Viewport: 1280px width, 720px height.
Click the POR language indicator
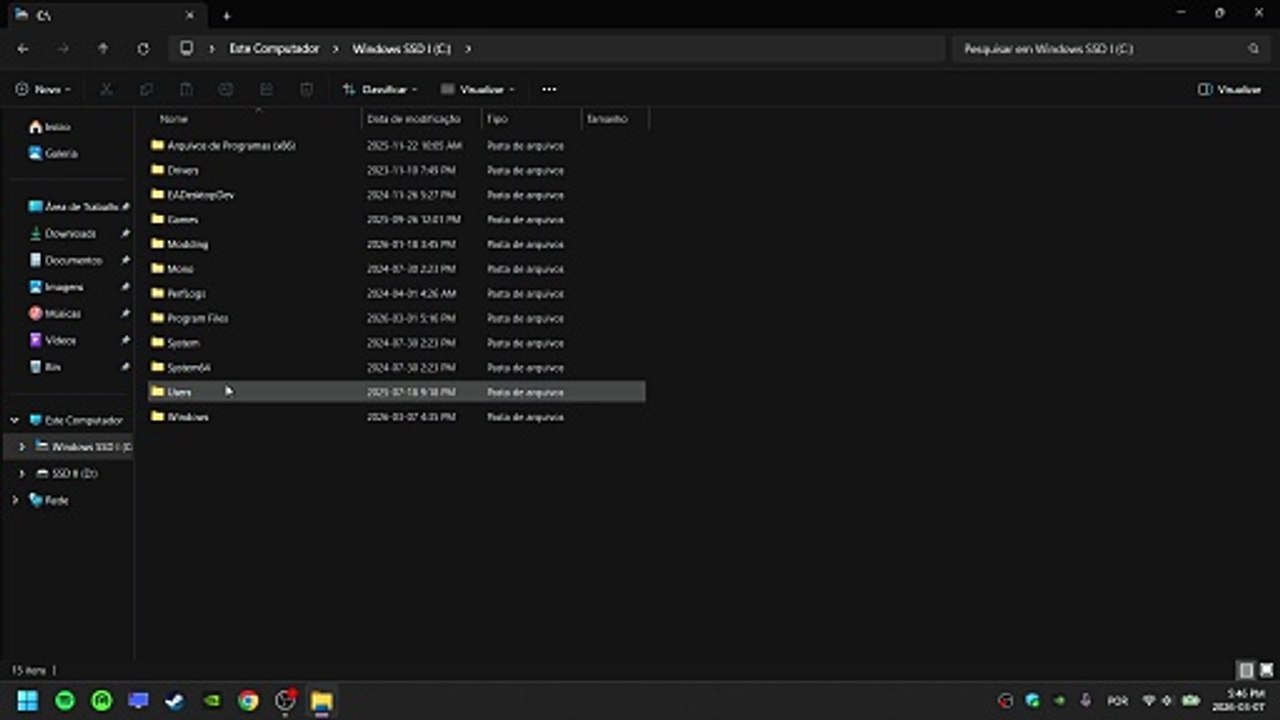(1117, 701)
